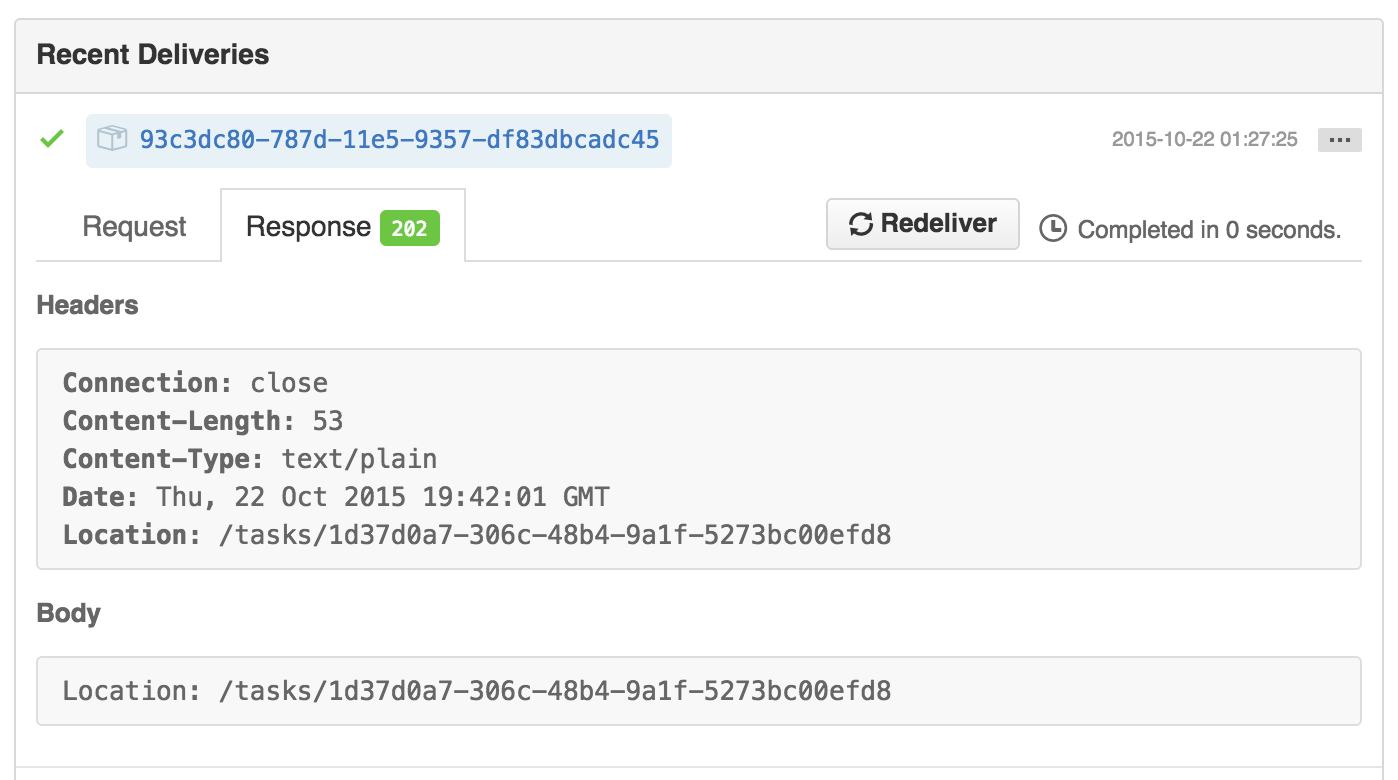1398x780 pixels.
Task: Click the circular arrows icon in Redeliver
Action: tap(861, 224)
